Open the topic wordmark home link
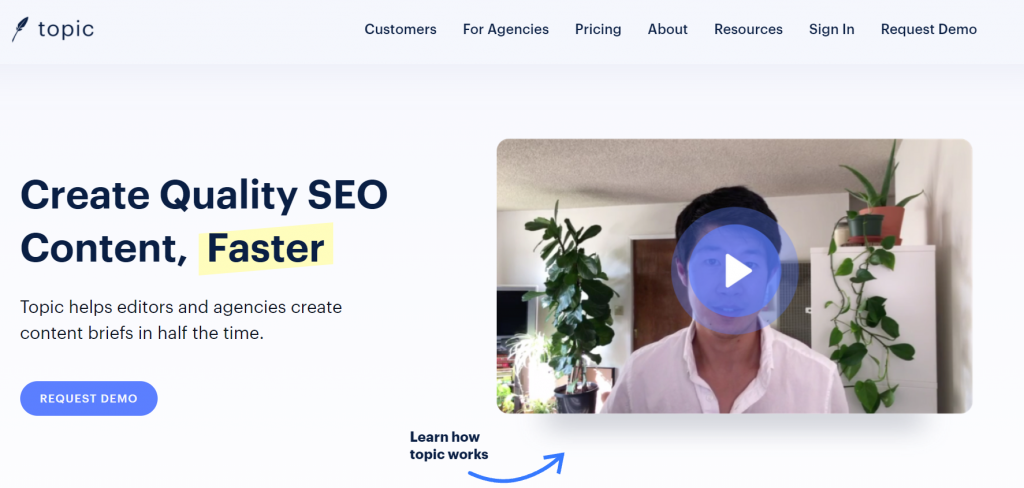Viewport: 1024px width, 488px height. pyautogui.click(x=66, y=29)
